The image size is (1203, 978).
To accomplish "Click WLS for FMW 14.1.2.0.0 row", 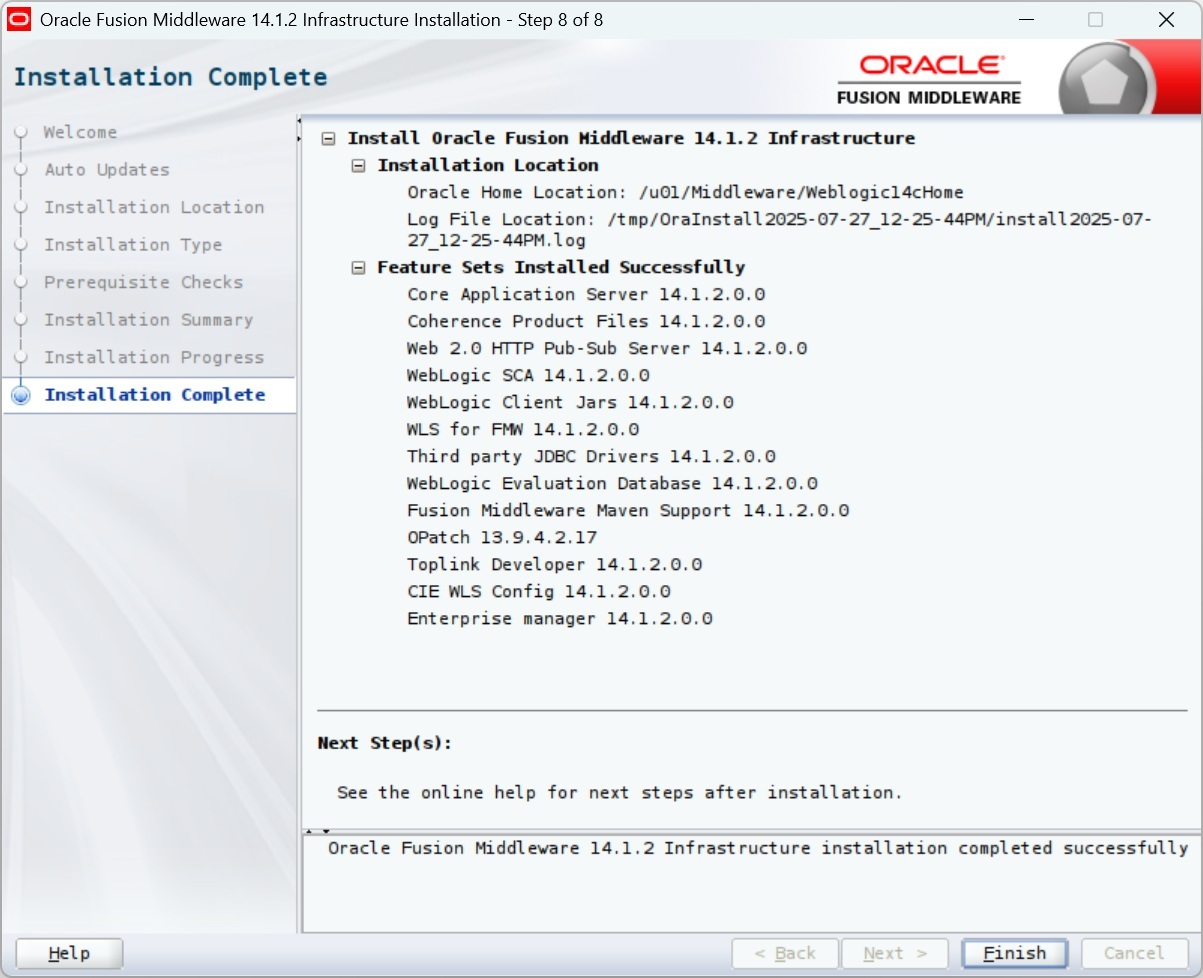I will (x=523, y=429).
